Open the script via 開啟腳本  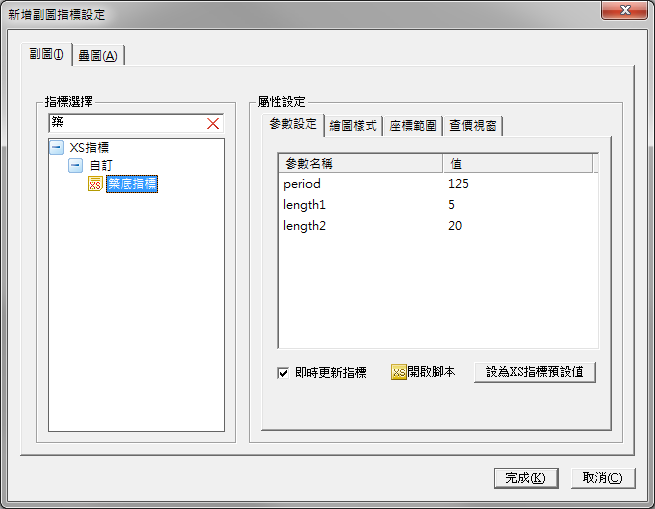coord(431,372)
